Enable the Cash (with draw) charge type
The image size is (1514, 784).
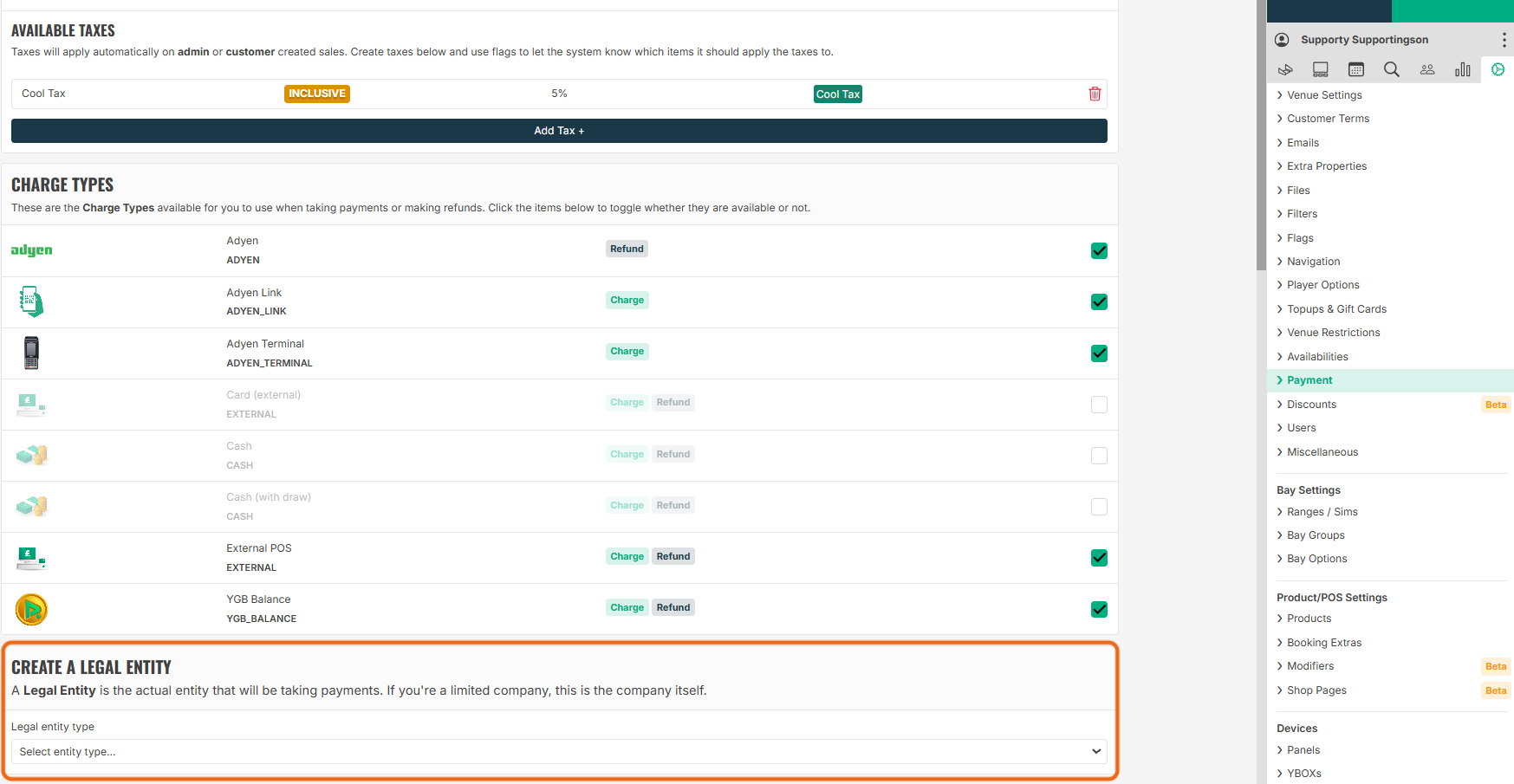tap(1099, 506)
